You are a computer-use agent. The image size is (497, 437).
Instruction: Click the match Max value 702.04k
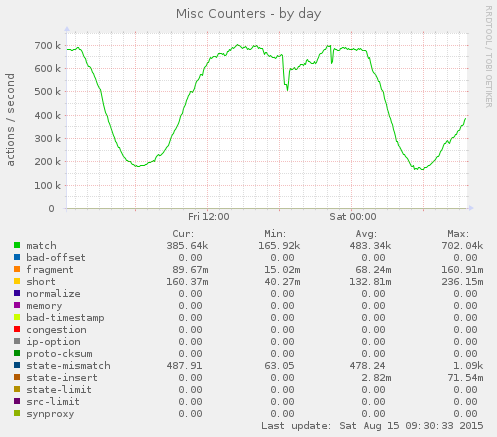(462, 246)
